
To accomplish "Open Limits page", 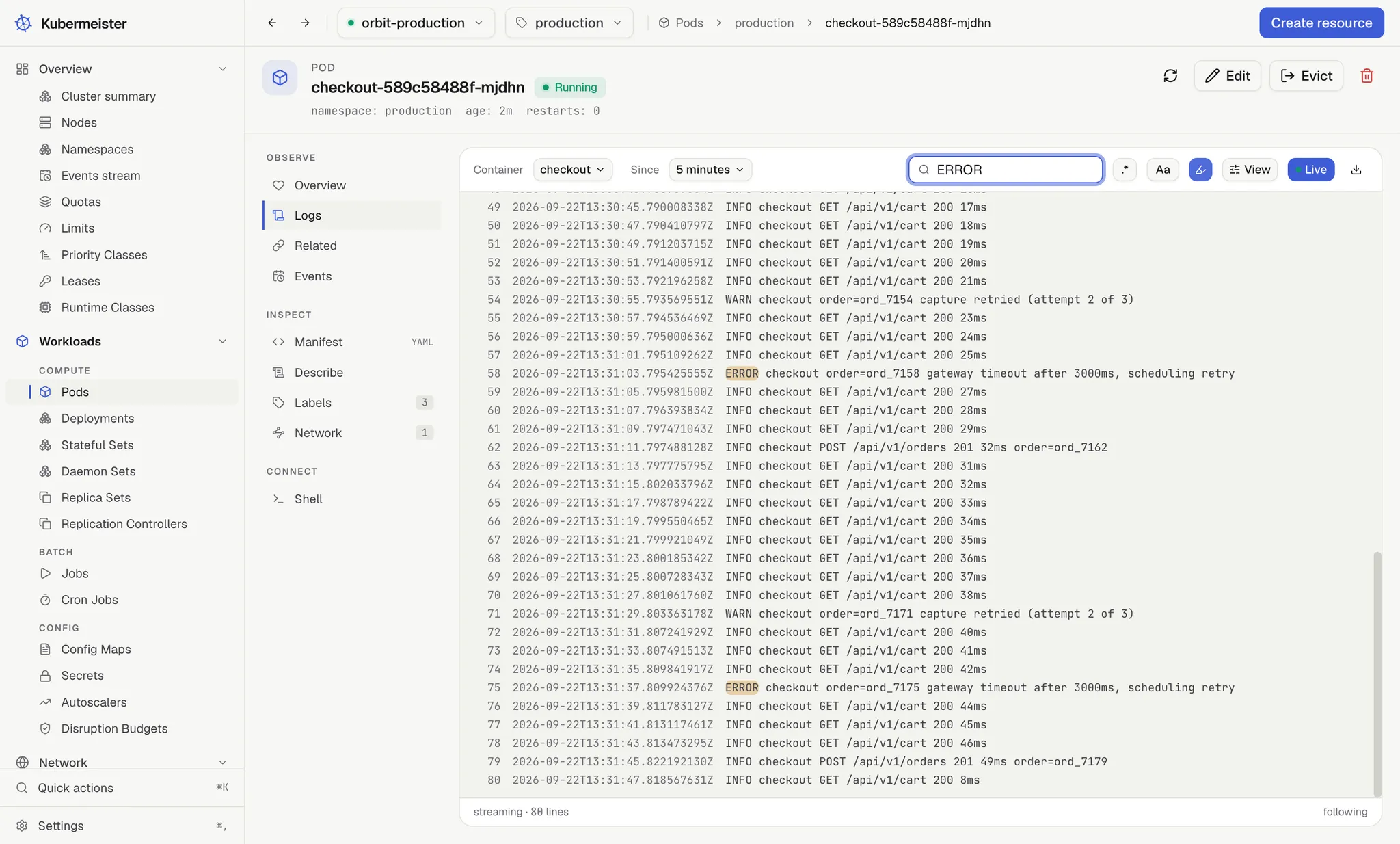I will click(77, 228).
